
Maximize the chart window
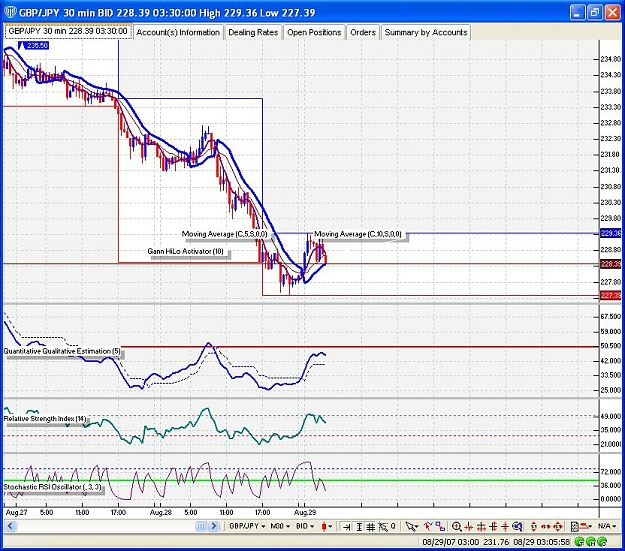[x=594, y=12]
